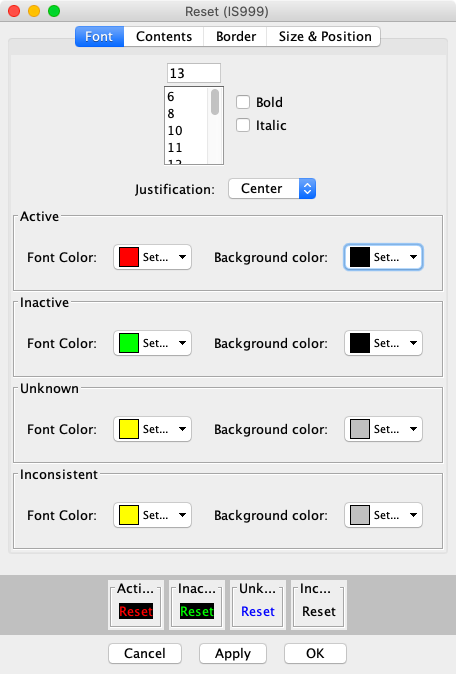Viewport: 456px width, 674px height.
Task: Click the Active red Reset preview
Action: click(136, 611)
